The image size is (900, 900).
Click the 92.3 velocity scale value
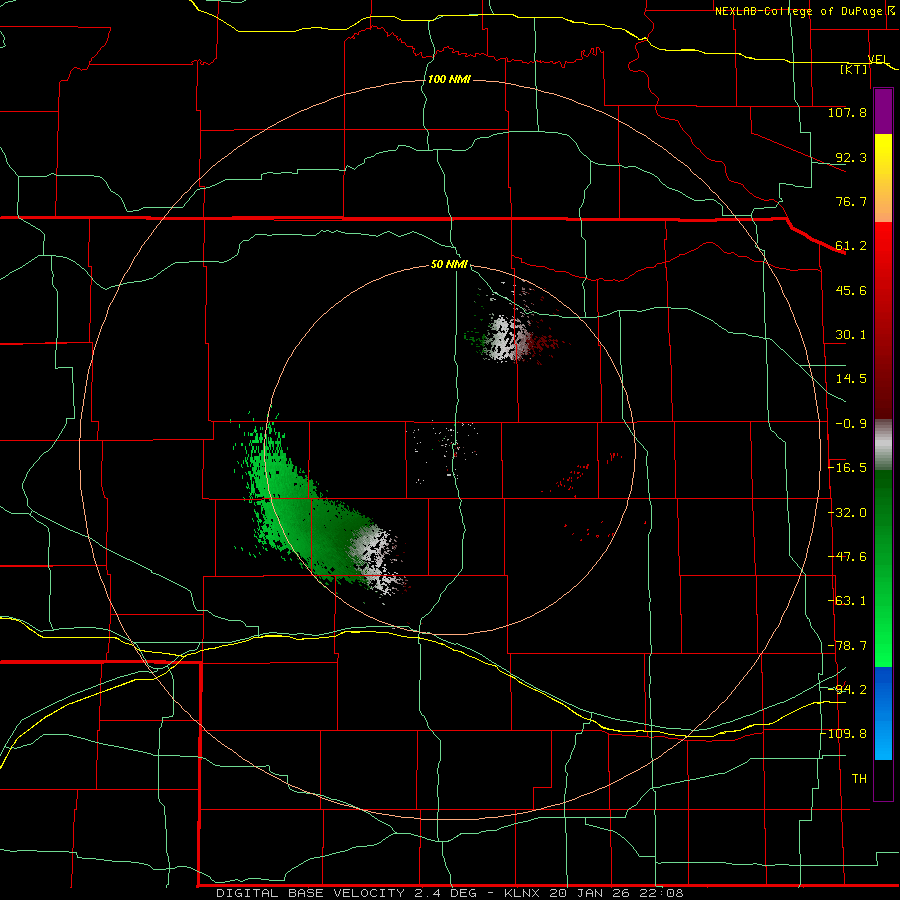pyautogui.click(x=851, y=157)
